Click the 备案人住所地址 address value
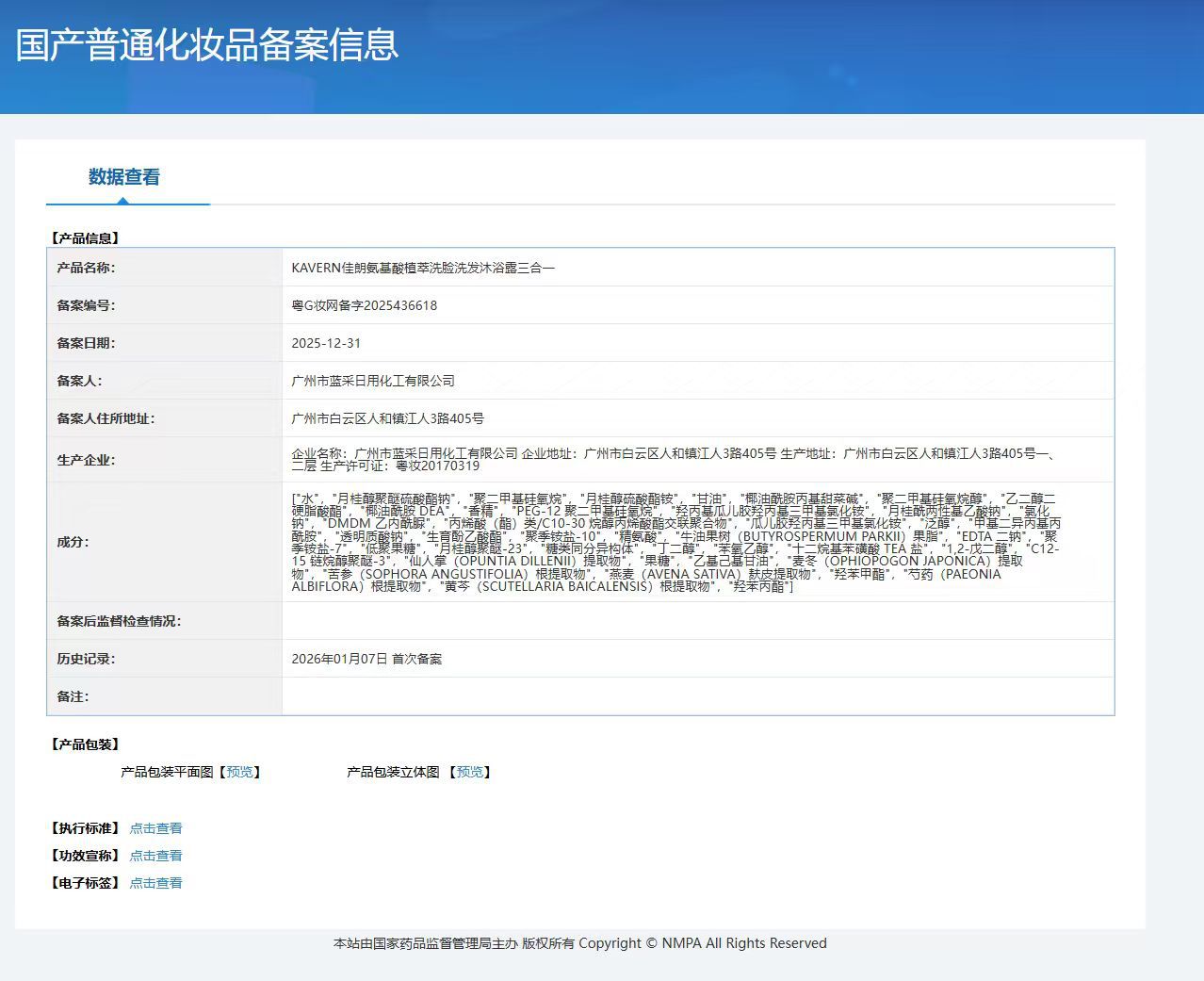This screenshot has height=981, width=1204. click(387, 418)
